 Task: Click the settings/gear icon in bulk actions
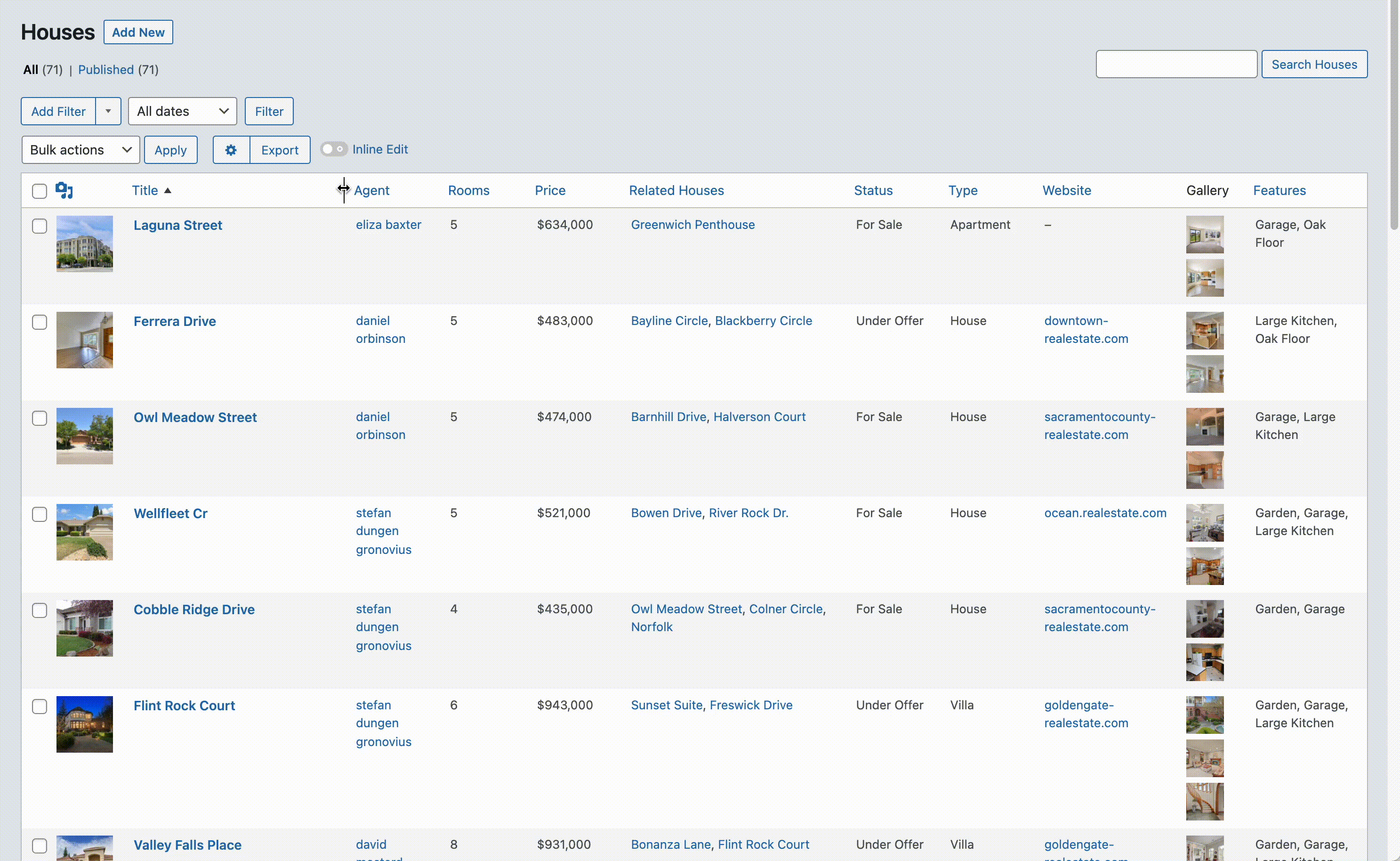pyautogui.click(x=231, y=150)
